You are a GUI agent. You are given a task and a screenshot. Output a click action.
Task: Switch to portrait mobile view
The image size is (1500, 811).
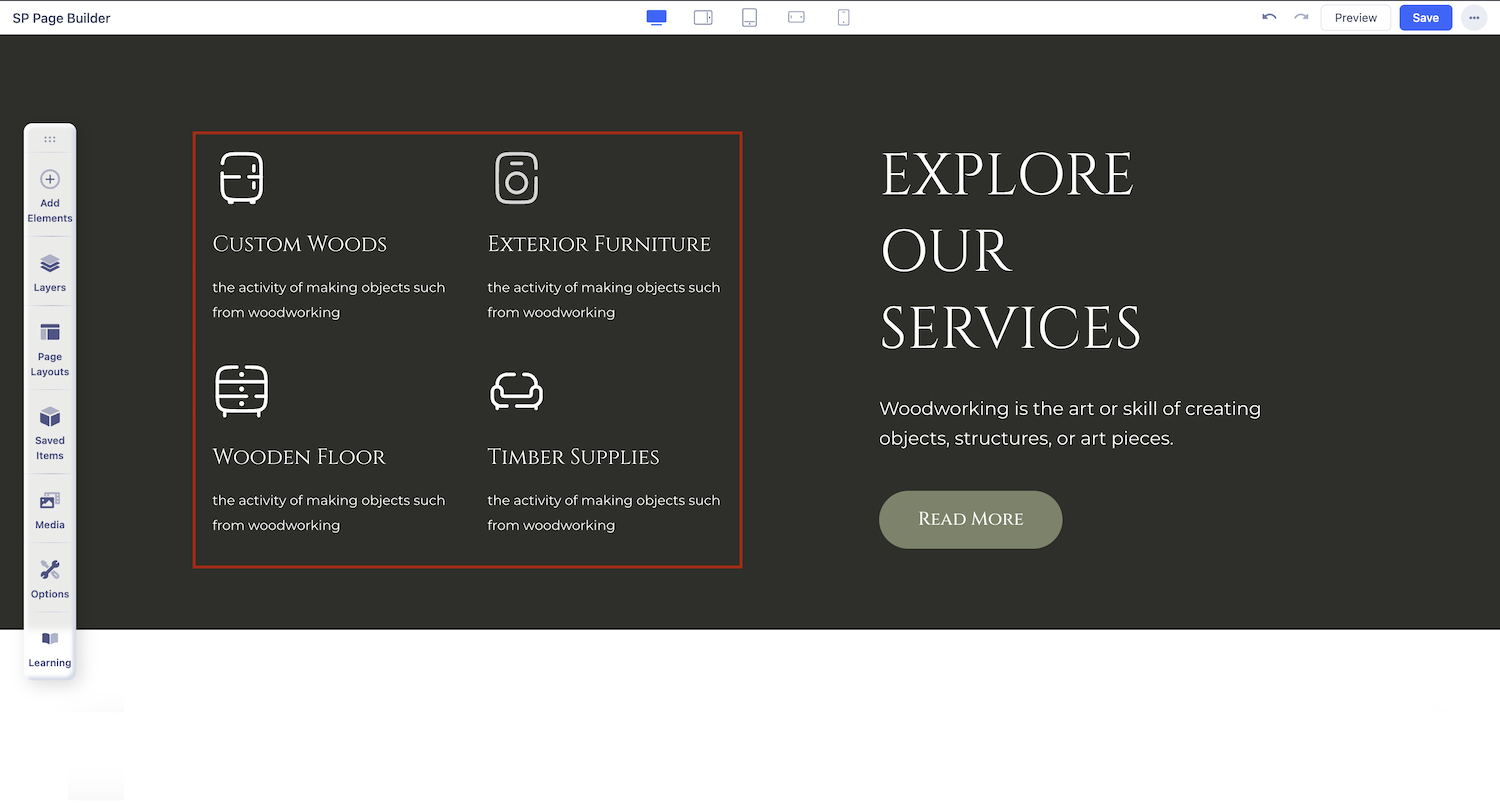[x=843, y=18]
